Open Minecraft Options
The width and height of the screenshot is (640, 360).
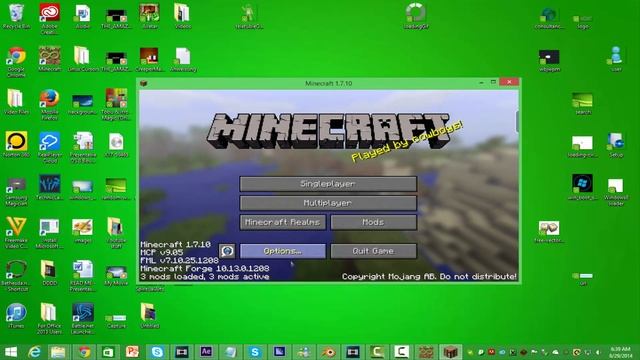click(x=282, y=251)
